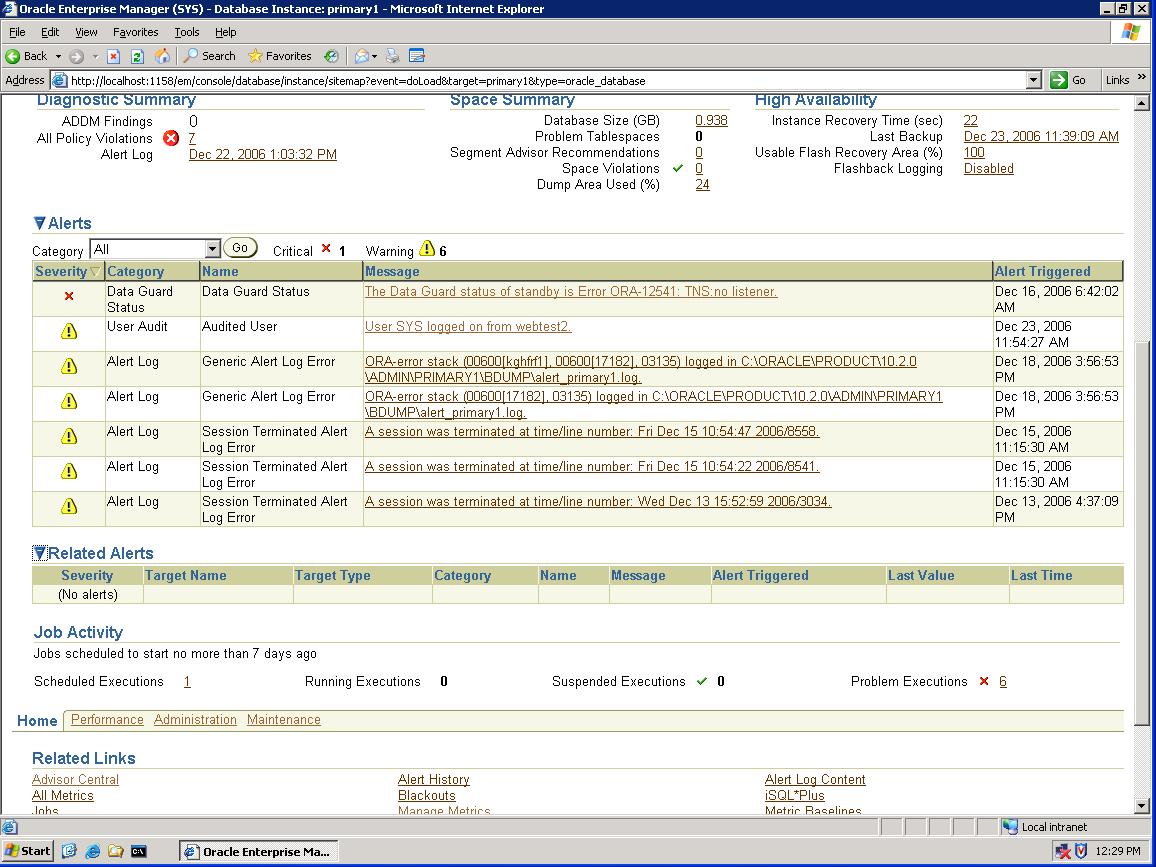The width and height of the screenshot is (1156, 867).
Task: Click the Database Size value 0.938
Action: click(711, 120)
